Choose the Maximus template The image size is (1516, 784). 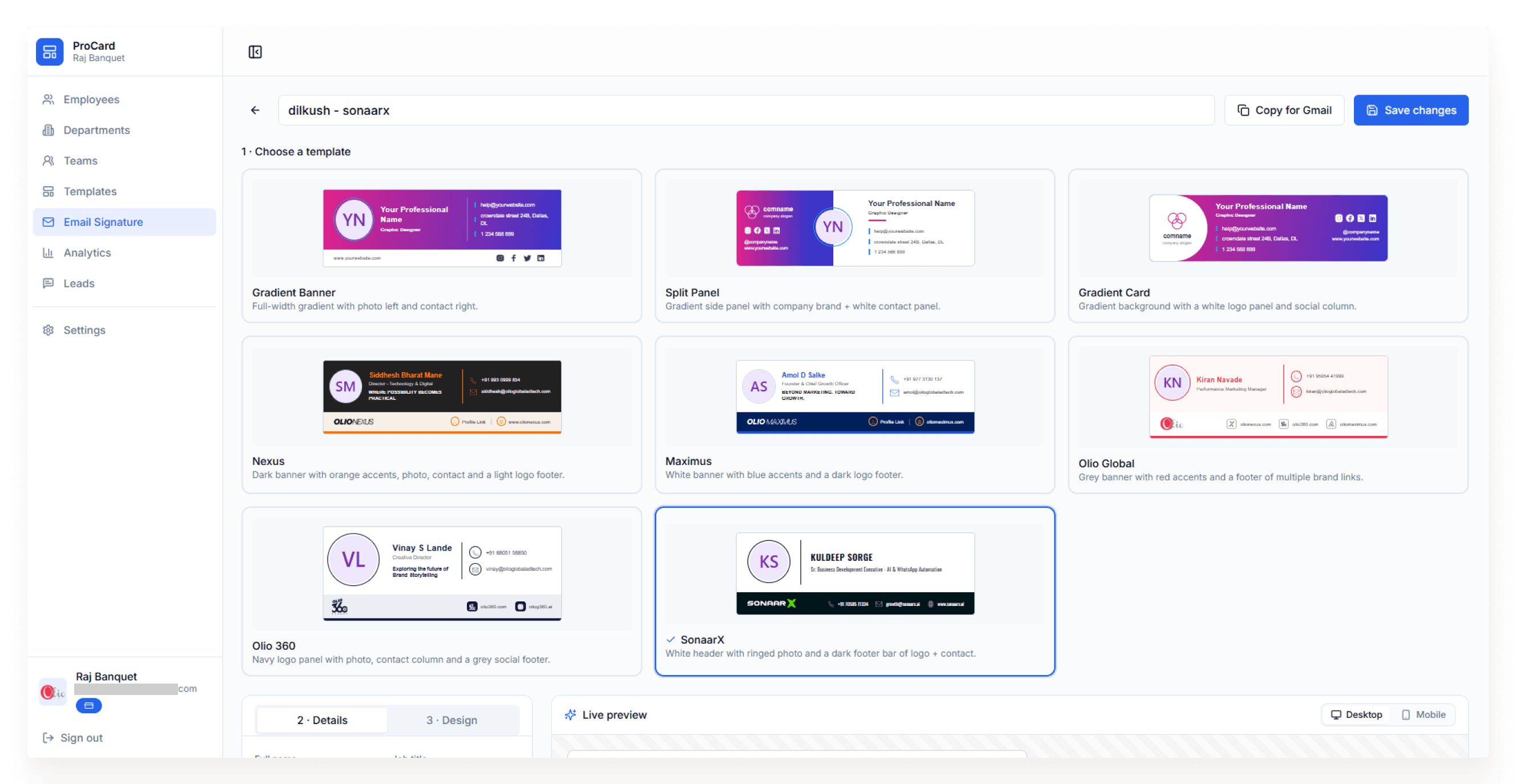(854, 415)
